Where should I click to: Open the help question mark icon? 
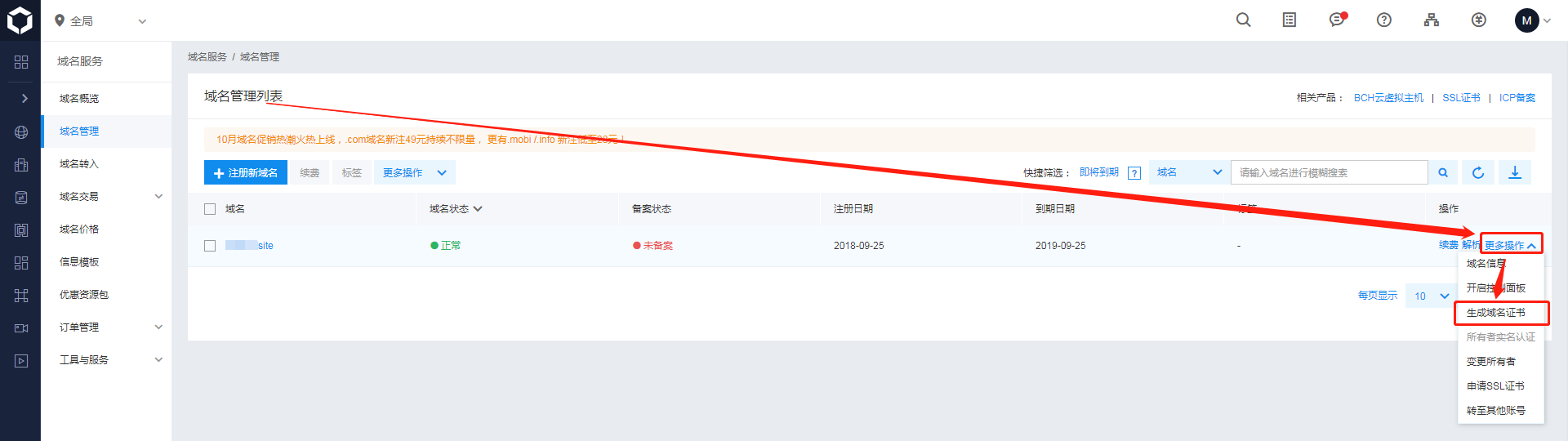pos(1384,20)
